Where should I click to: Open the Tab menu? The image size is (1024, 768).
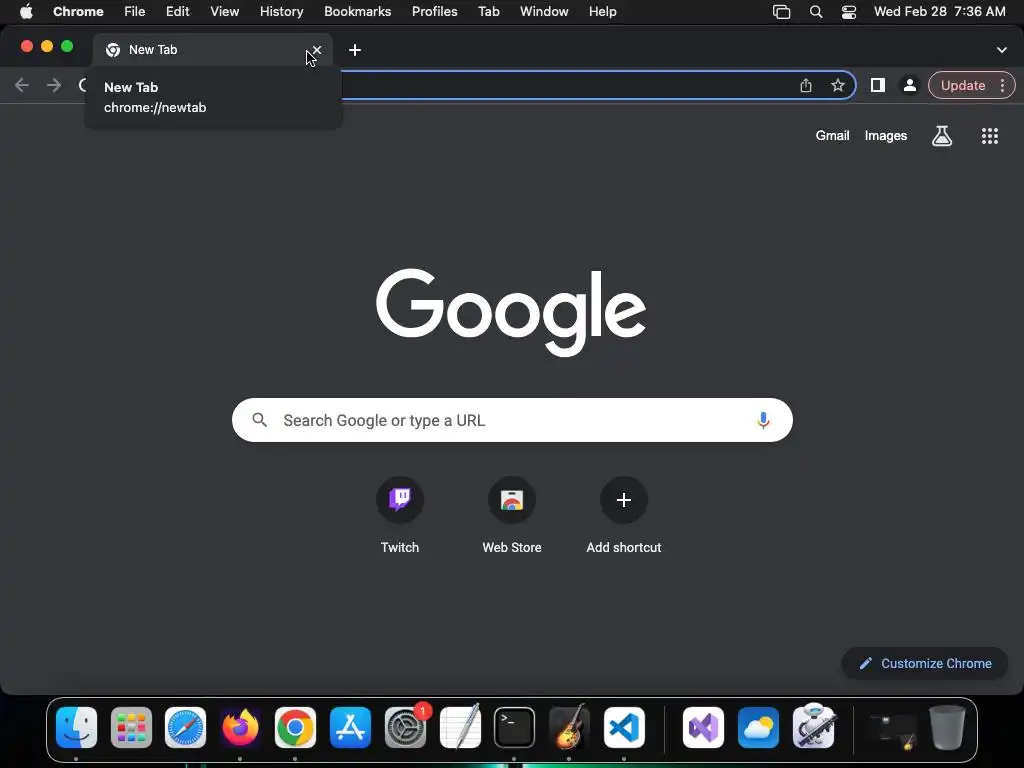tap(488, 12)
